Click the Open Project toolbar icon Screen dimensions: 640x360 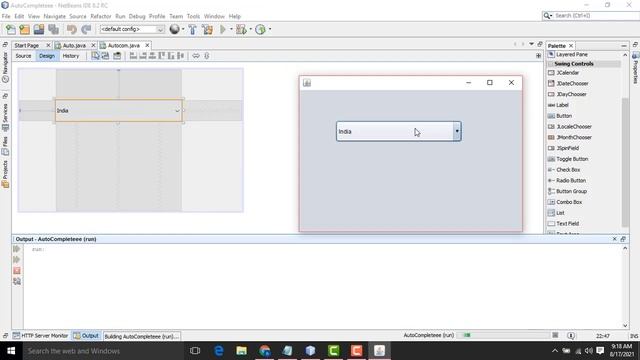point(39,29)
